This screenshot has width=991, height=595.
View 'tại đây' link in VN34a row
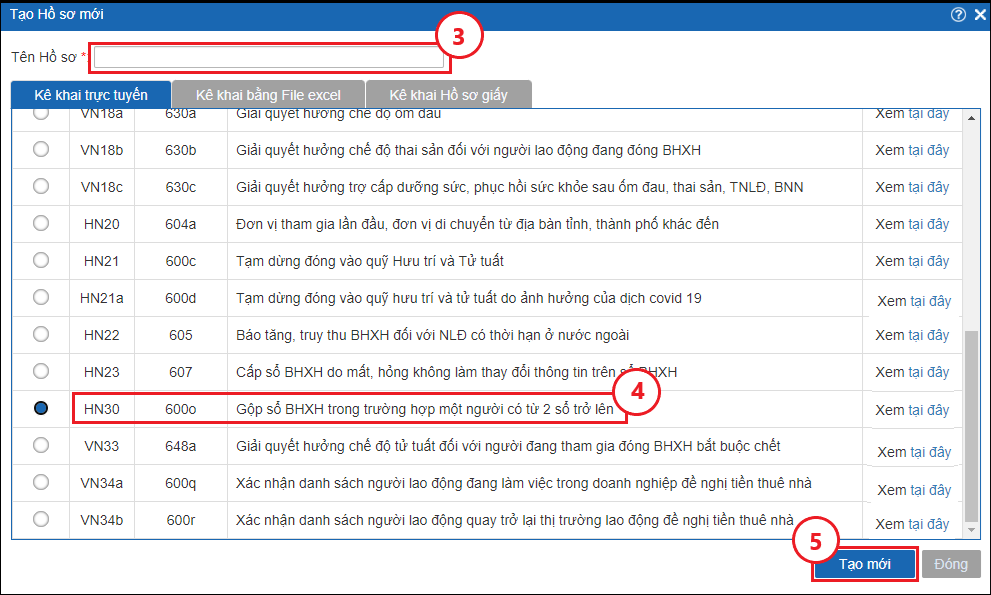931,491
